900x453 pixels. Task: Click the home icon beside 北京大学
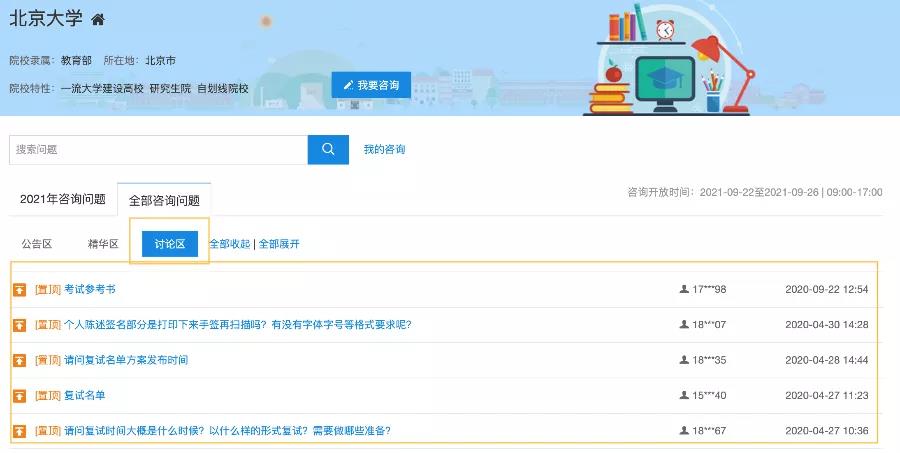tap(98, 20)
